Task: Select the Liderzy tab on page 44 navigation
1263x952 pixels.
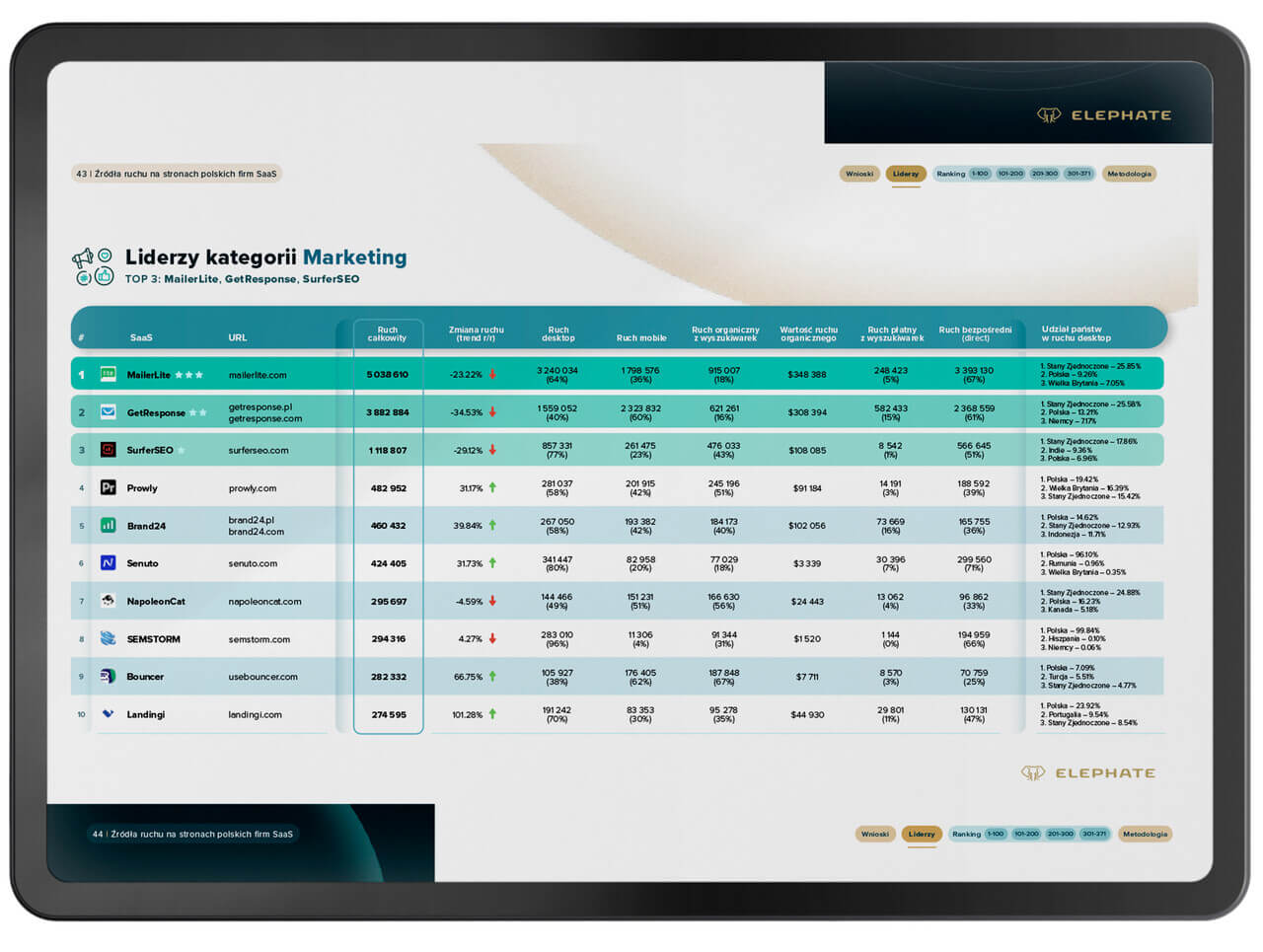Action: [x=922, y=834]
